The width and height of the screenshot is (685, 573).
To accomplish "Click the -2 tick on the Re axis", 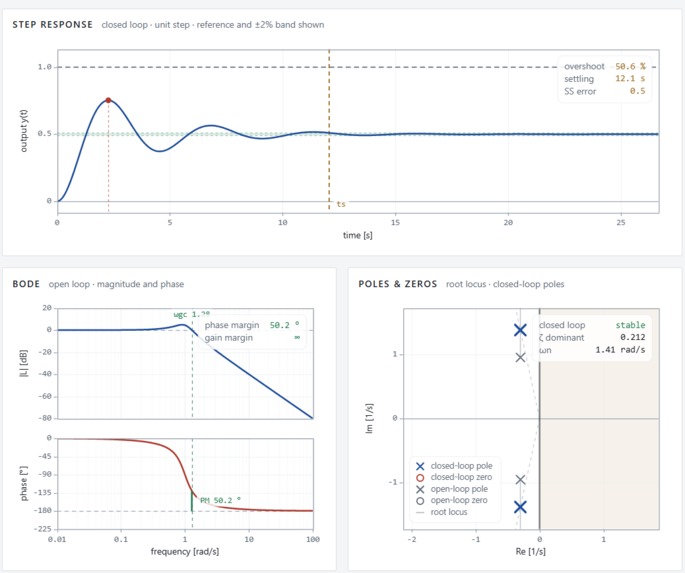I will (412, 539).
